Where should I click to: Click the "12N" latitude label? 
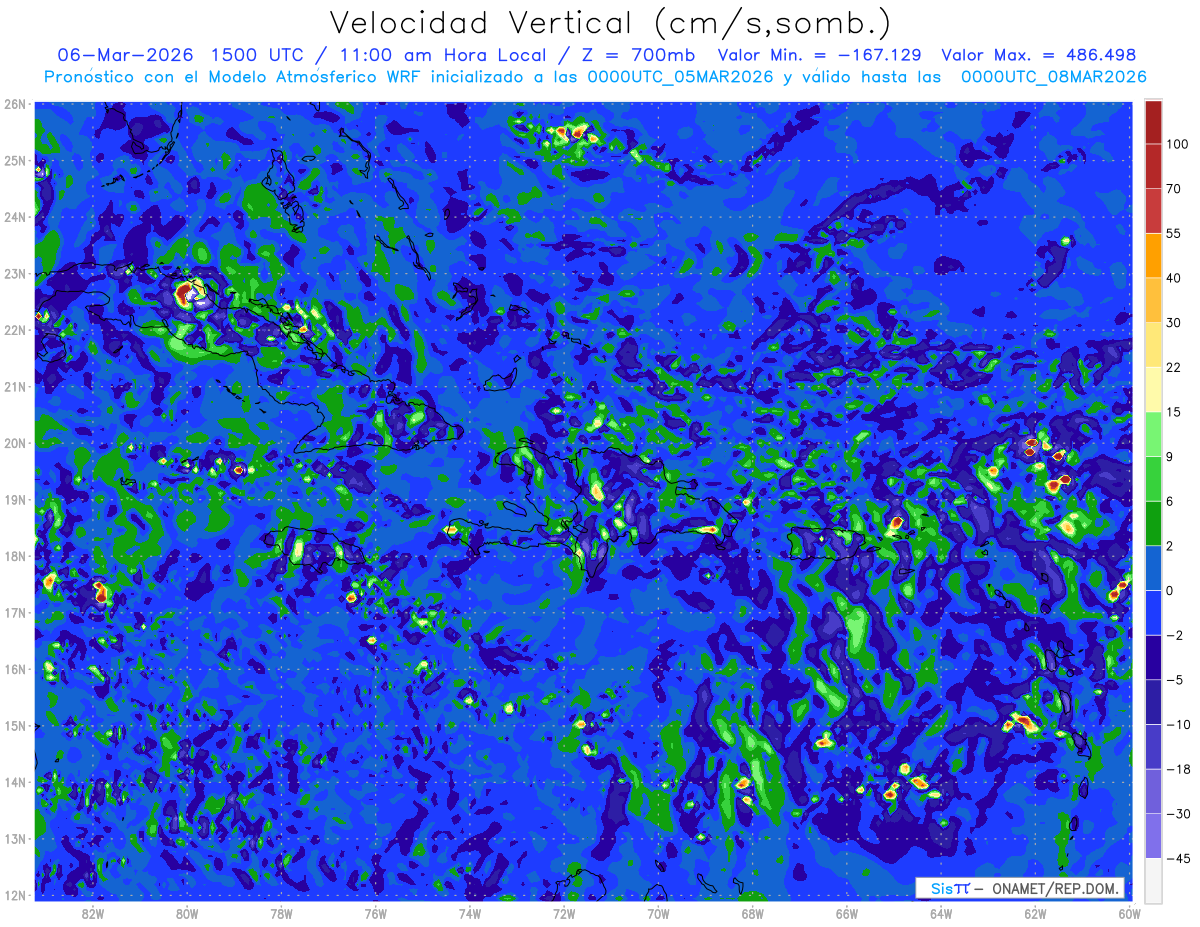point(14,895)
